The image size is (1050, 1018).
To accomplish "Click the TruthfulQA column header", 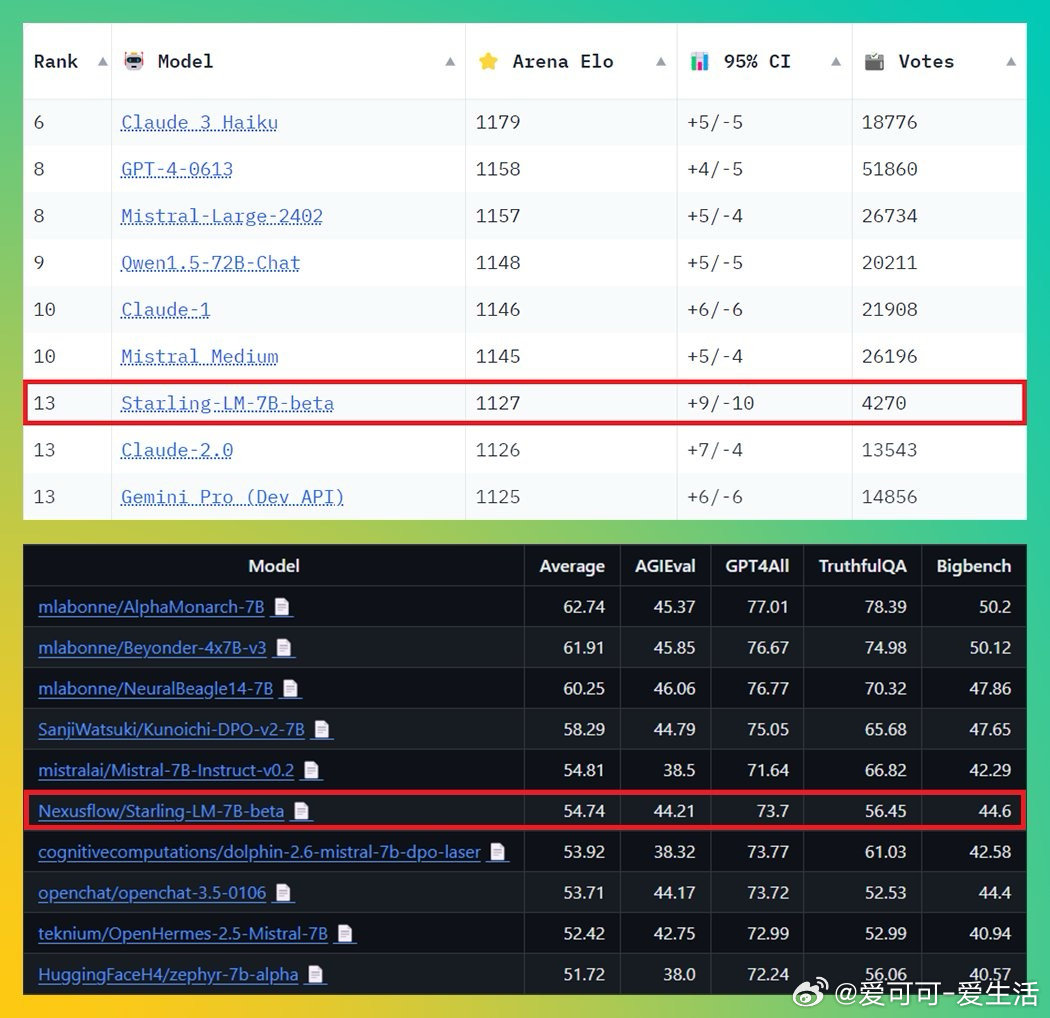I will pos(862,566).
